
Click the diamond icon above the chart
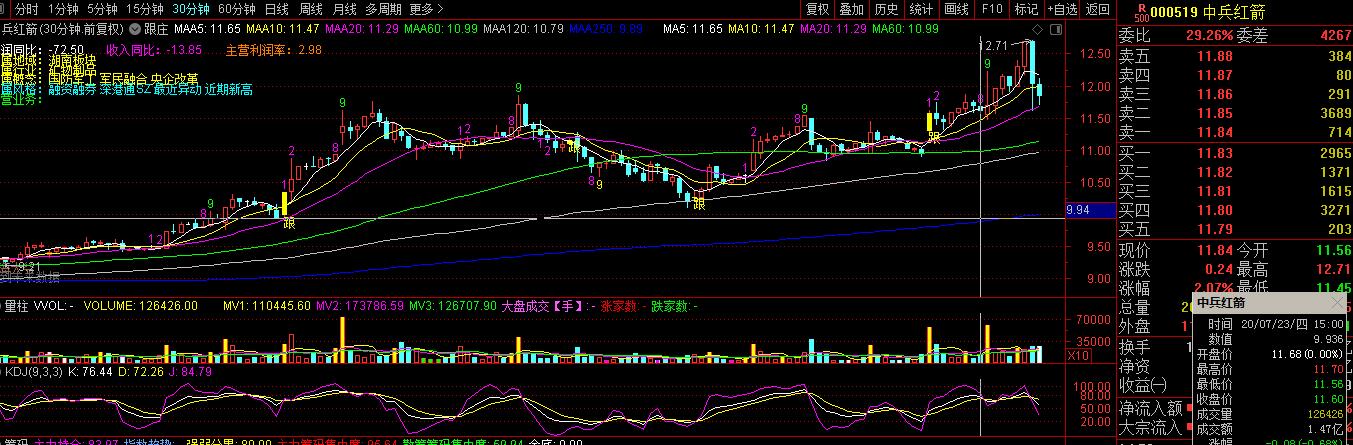(1035, 31)
